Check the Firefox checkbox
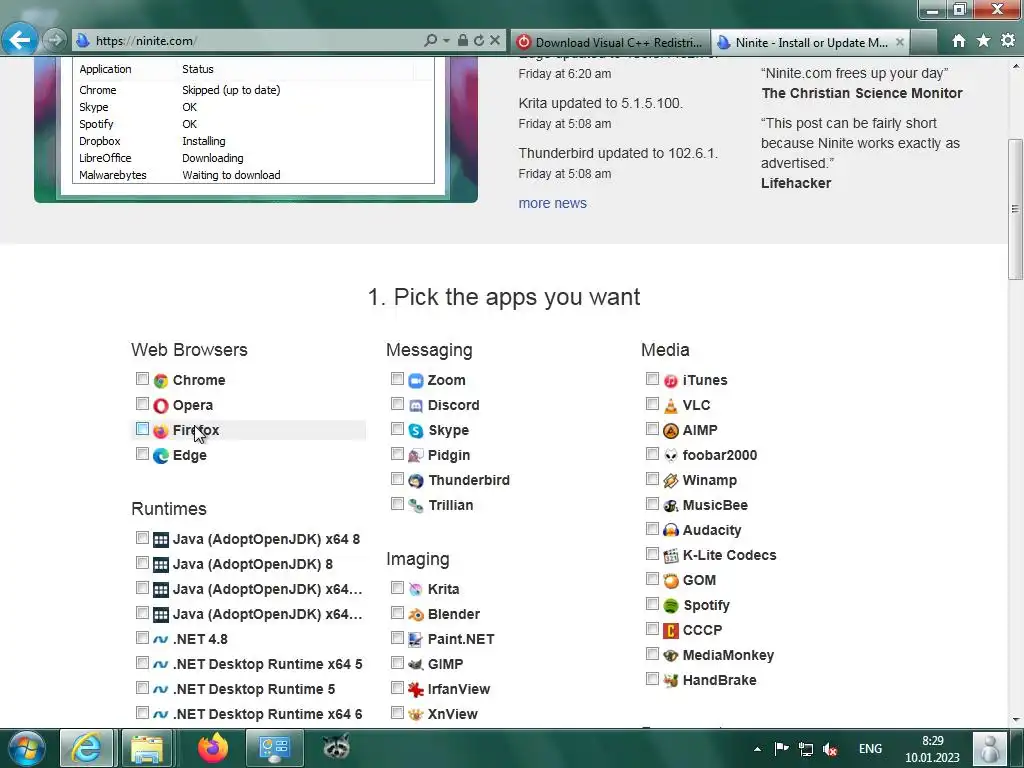This screenshot has width=1024, height=768. pos(142,429)
